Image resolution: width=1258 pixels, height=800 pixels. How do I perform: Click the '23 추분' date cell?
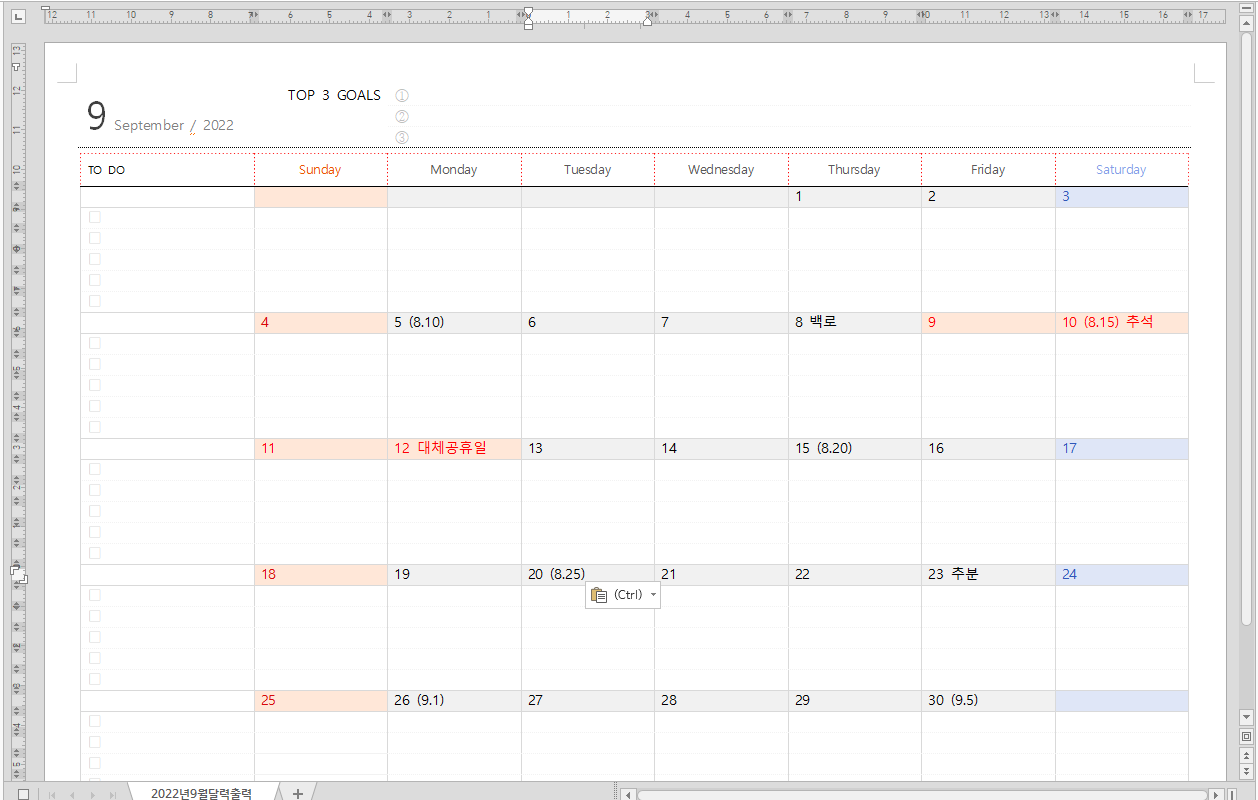[x=988, y=575]
